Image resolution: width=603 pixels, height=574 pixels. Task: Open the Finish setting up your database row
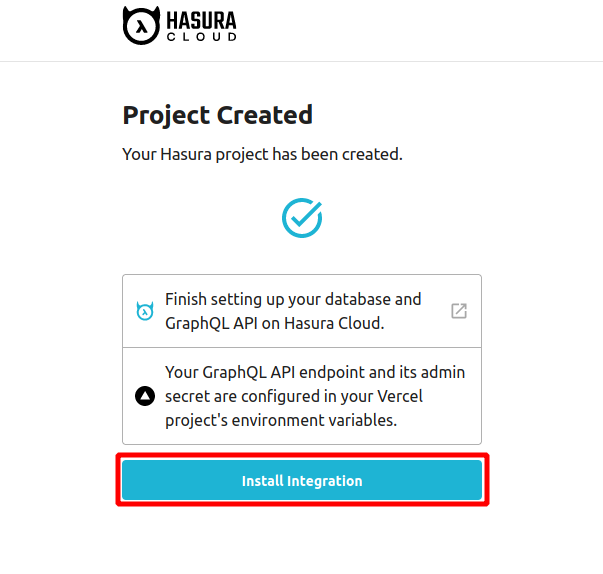point(301,311)
